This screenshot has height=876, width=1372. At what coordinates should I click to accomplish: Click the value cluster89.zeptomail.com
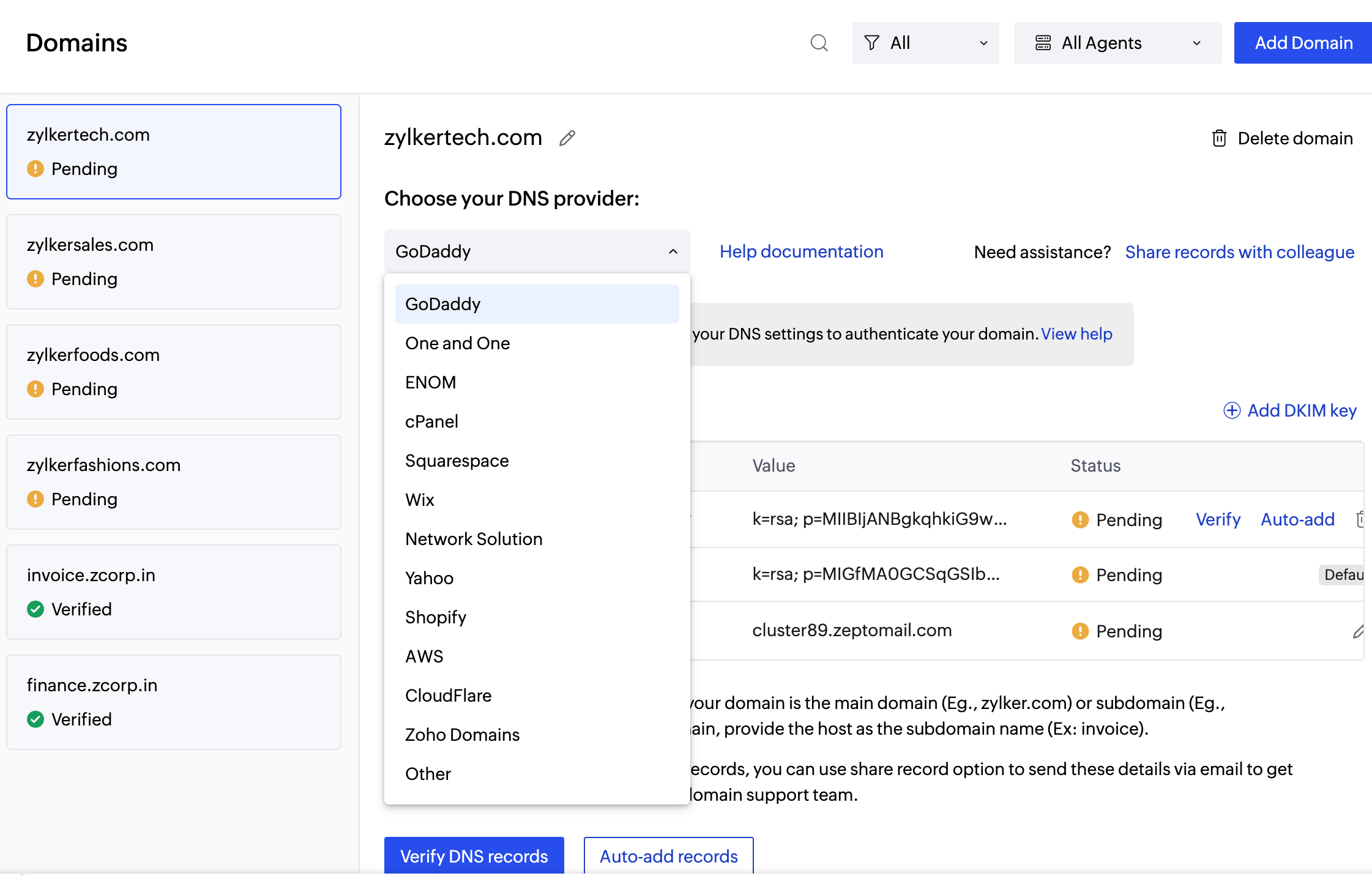(x=852, y=631)
